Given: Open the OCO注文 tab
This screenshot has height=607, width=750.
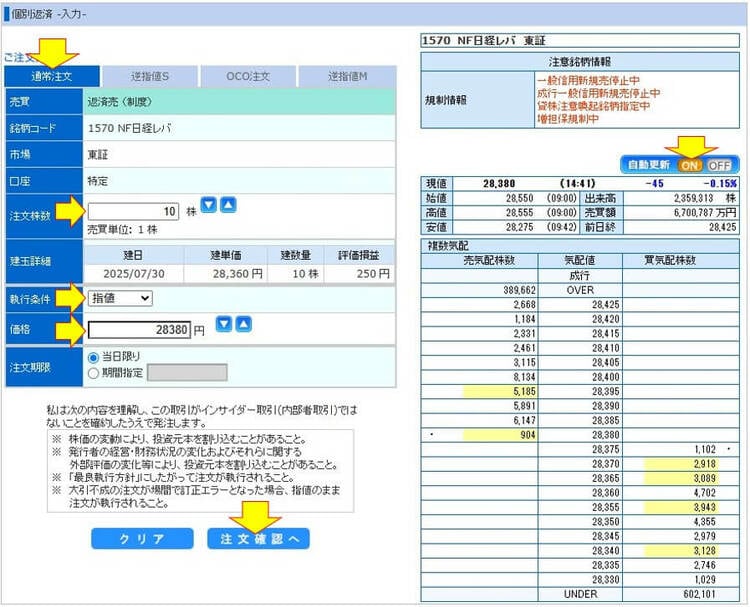Looking at the screenshot, I should (248, 77).
